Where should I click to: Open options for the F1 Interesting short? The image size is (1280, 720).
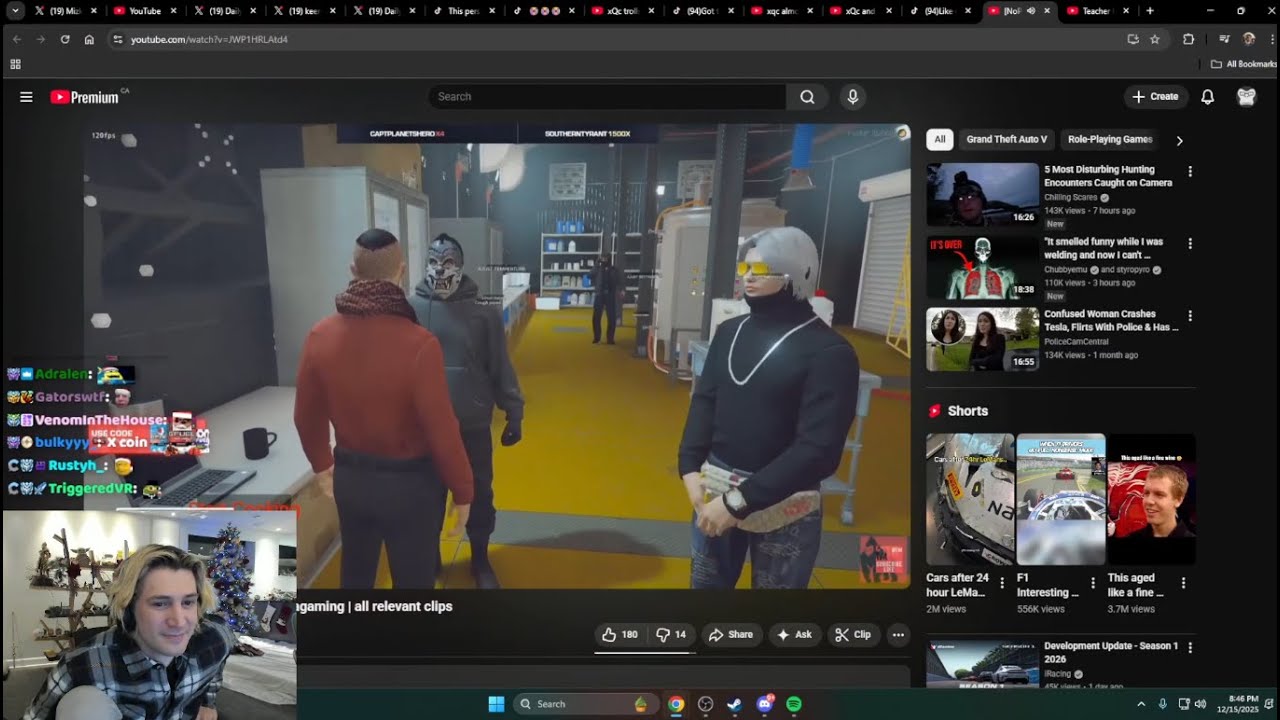point(1093,583)
